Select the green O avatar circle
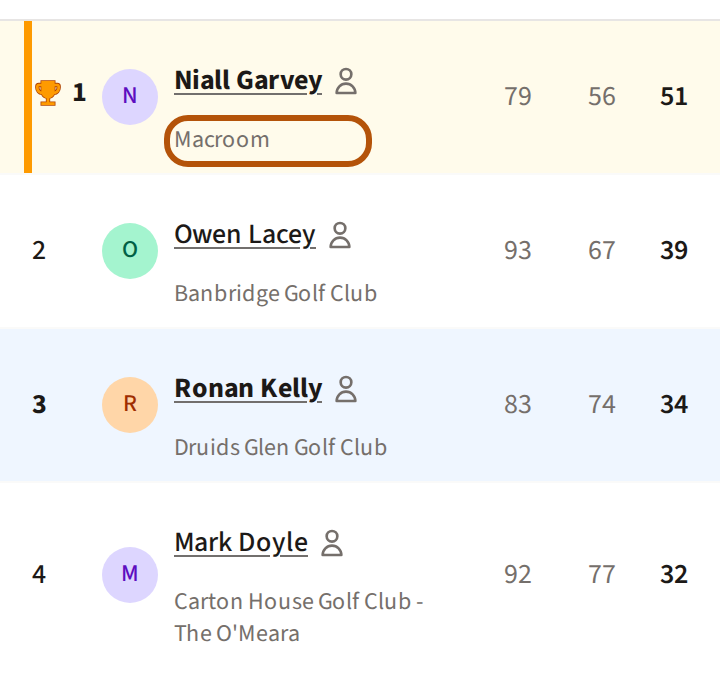This screenshot has height=678, width=720. 130,251
